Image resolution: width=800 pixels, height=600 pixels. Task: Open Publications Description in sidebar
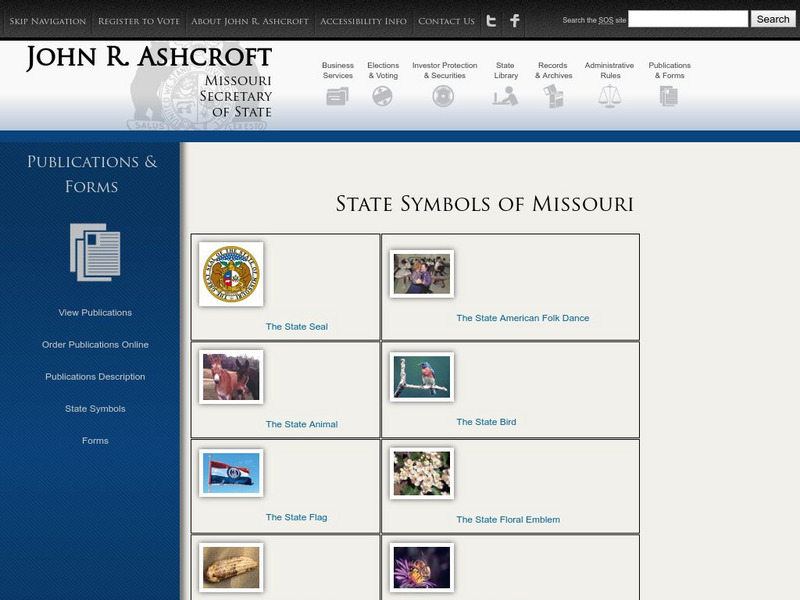click(x=95, y=377)
